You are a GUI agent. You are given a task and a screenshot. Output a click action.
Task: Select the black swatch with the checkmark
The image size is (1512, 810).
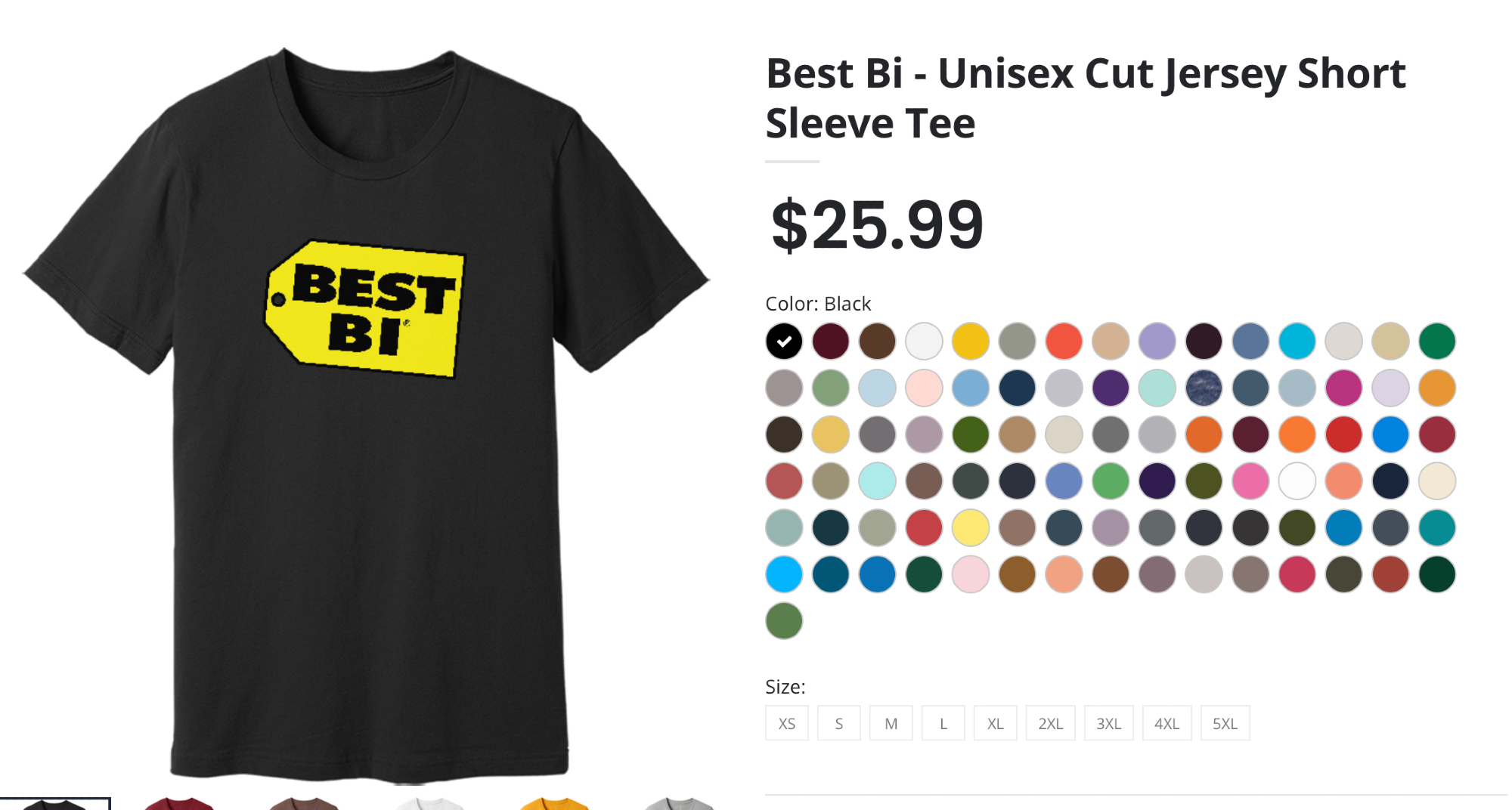784,342
